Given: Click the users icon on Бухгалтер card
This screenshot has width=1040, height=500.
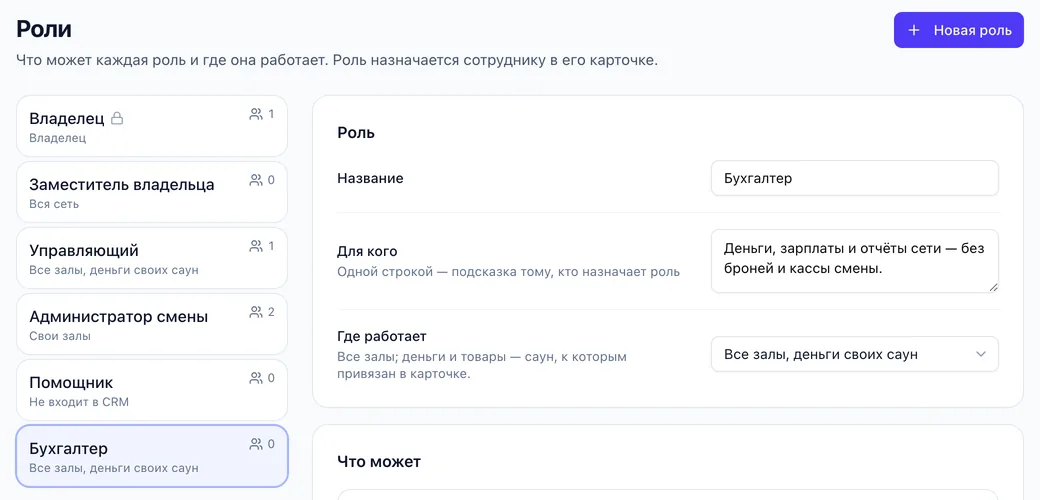Looking at the screenshot, I should pos(256,444).
